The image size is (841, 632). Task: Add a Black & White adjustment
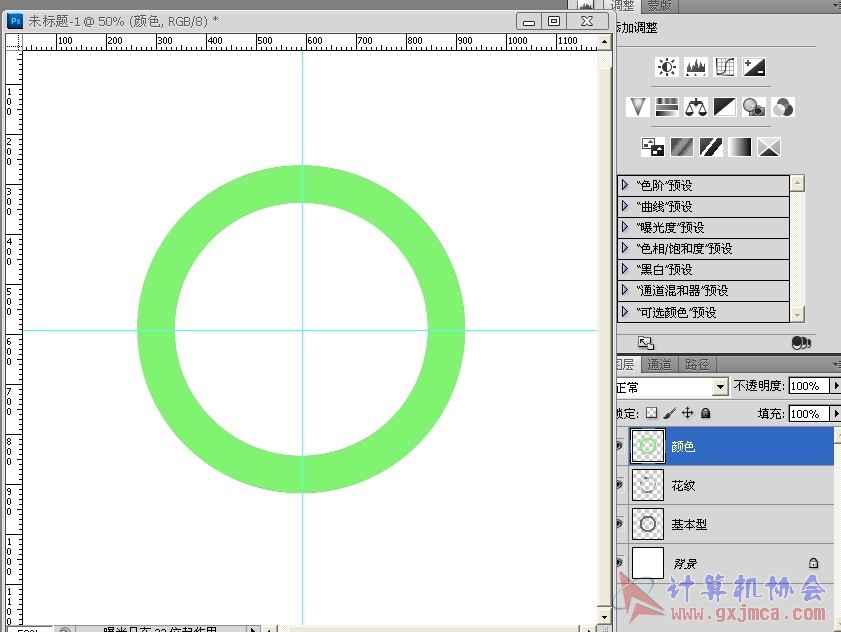(725, 107)
